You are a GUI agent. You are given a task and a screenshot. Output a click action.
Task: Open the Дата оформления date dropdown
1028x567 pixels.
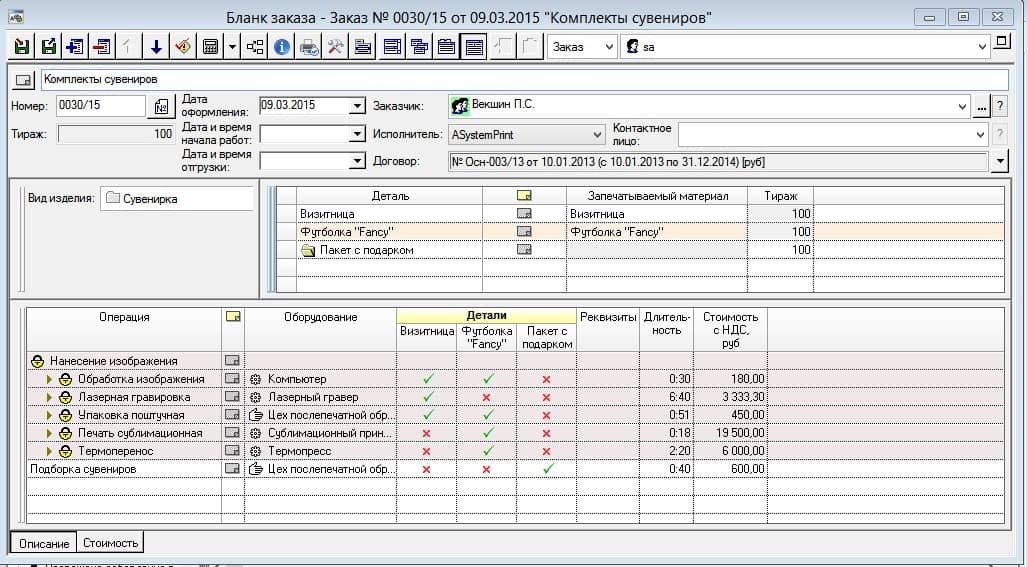click(358, 106)
